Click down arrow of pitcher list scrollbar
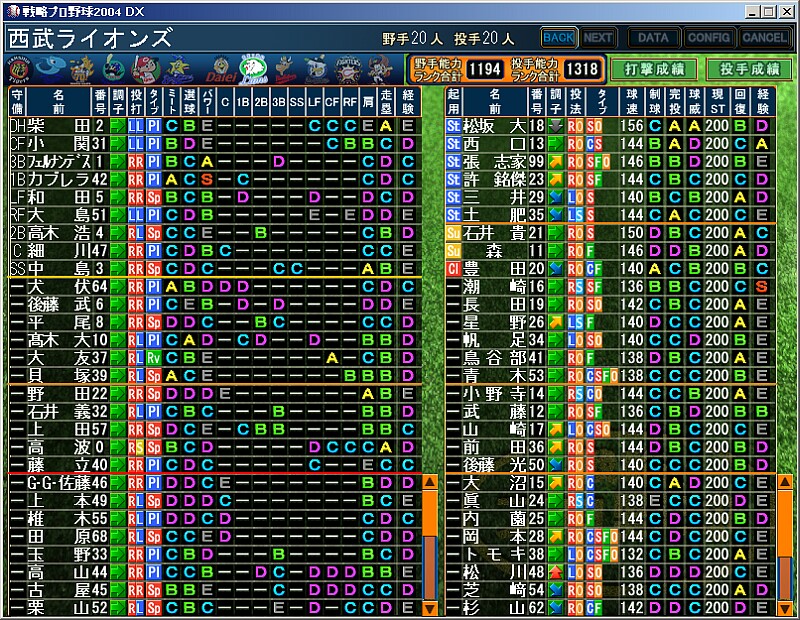Viewport: 800px width, 620px height. tap(784, 608)
